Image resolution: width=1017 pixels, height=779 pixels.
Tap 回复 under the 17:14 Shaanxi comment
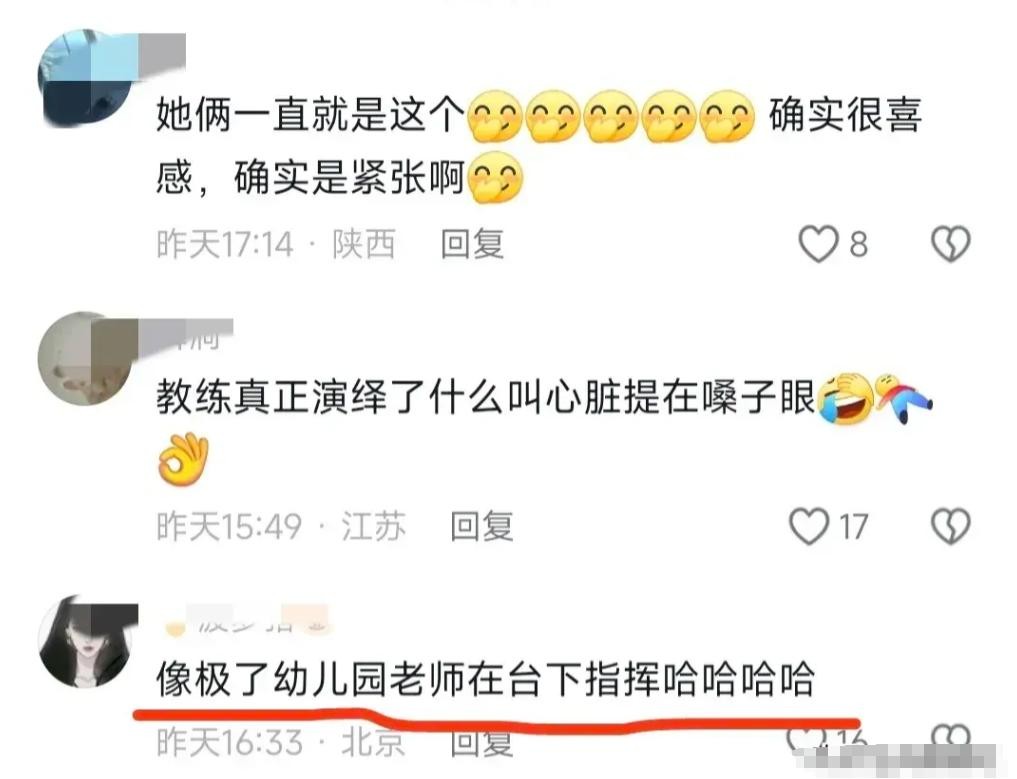pyautogui.click(x=472, y=244)
